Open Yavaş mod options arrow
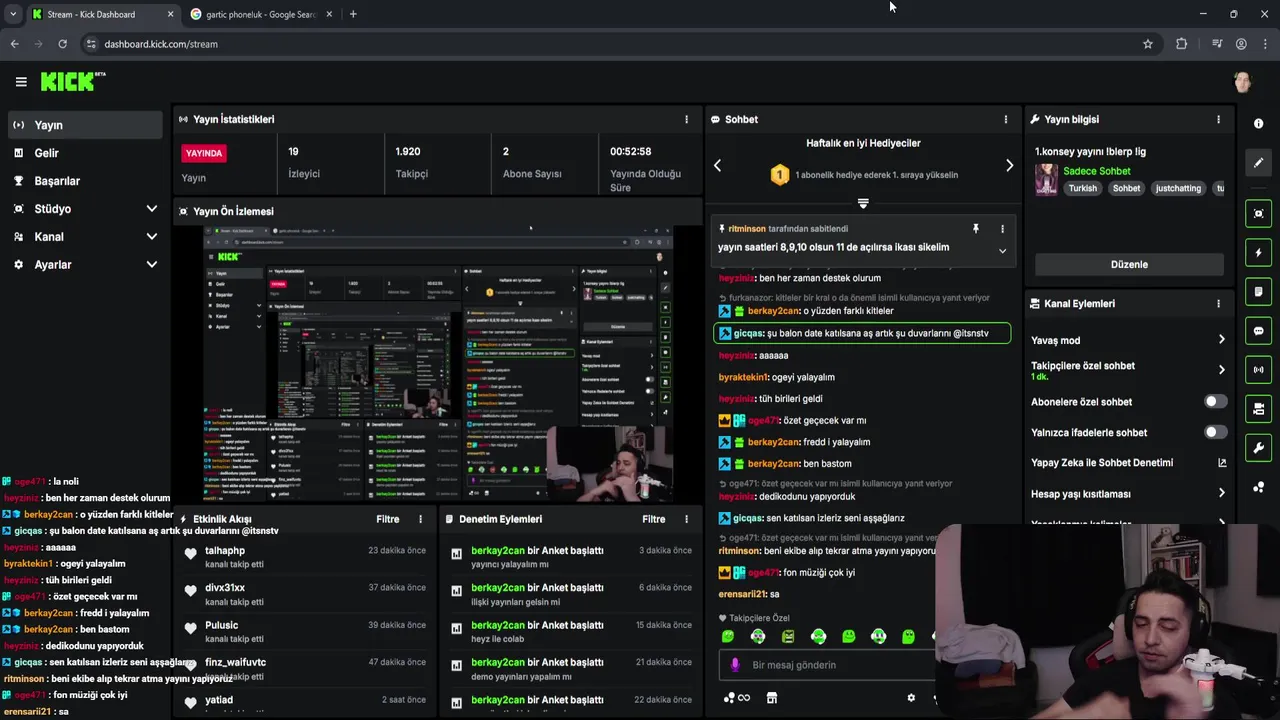 [x=1221, y=340]
